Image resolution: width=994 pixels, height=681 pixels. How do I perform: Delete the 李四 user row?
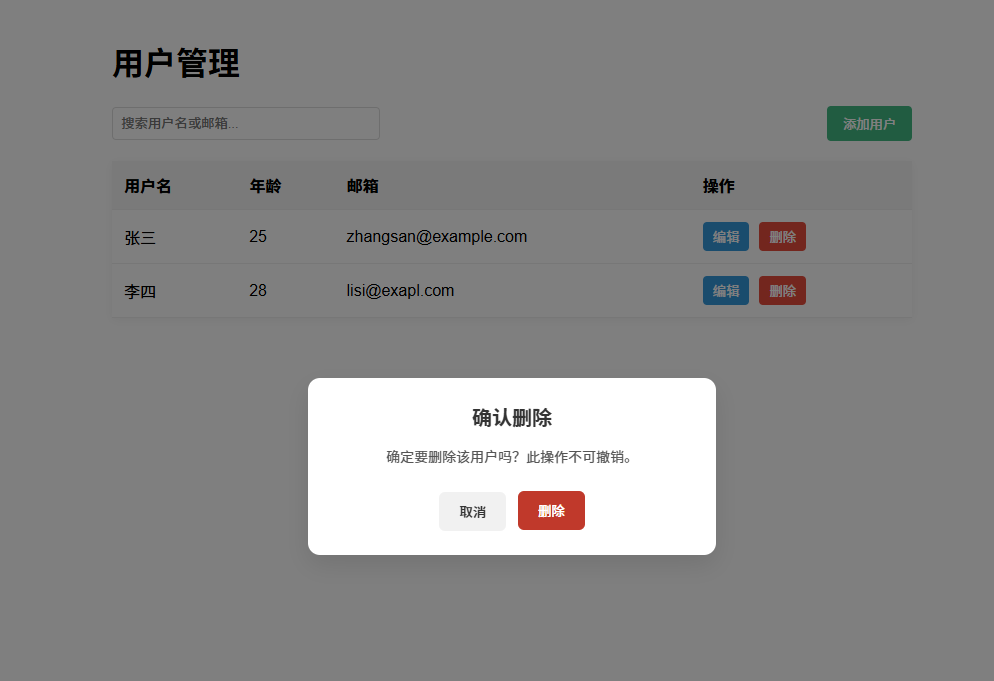782,290
